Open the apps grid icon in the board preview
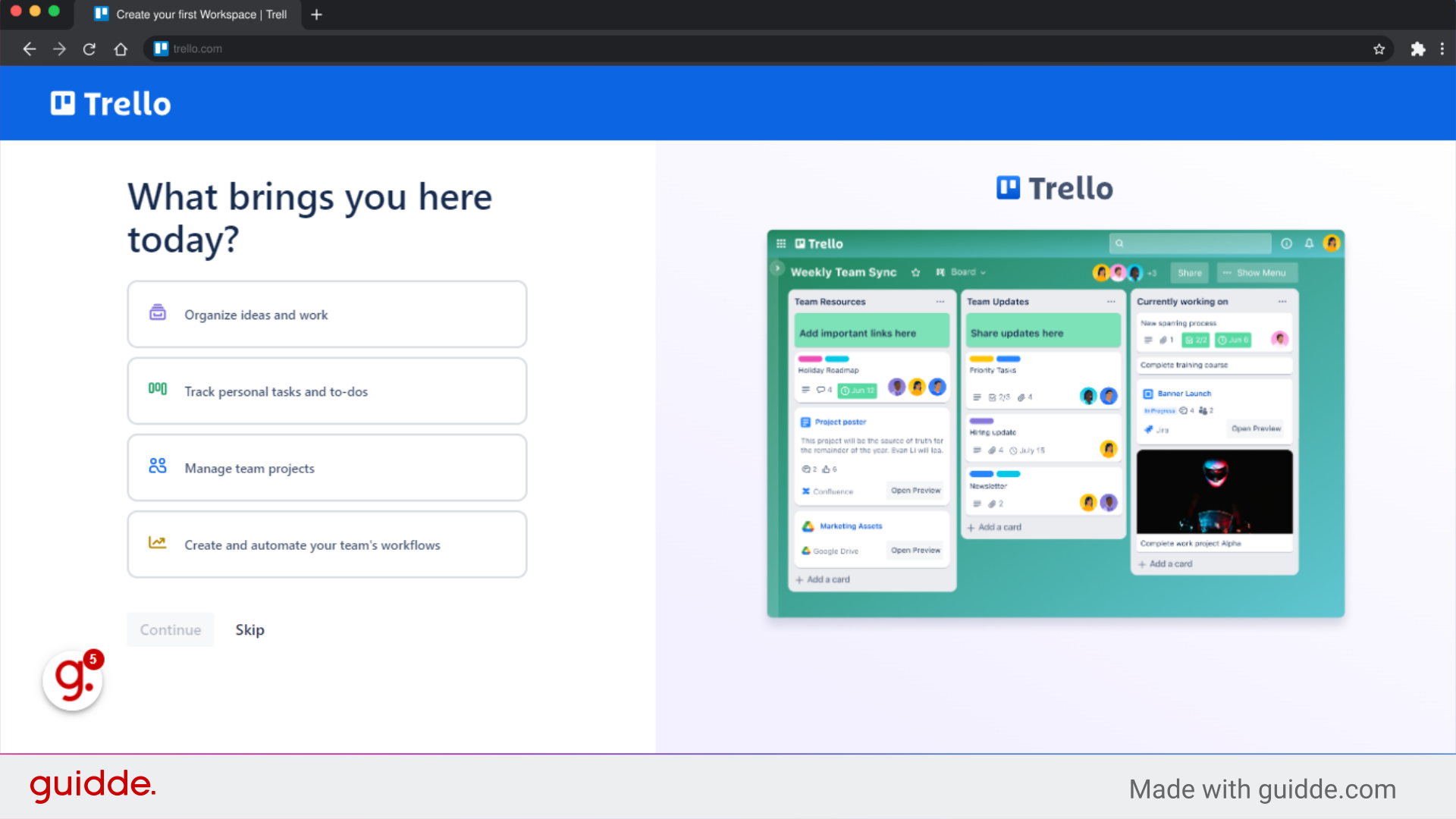 pyautogui.click(x=780, y=243)
